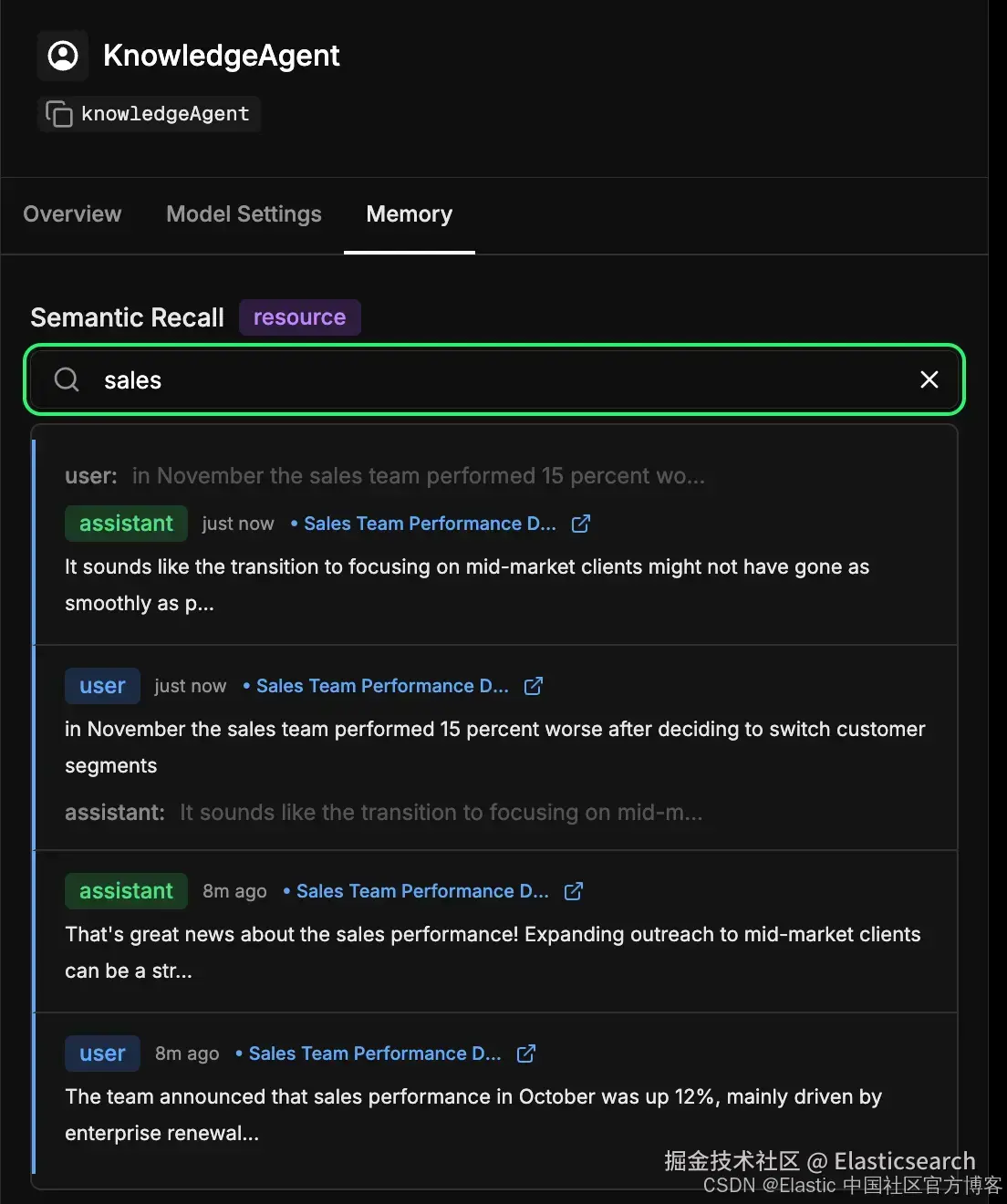The height and width of the screenshot is (1204, 1007).
Task: Click the search magnifier icon
Action: point(67,379)
